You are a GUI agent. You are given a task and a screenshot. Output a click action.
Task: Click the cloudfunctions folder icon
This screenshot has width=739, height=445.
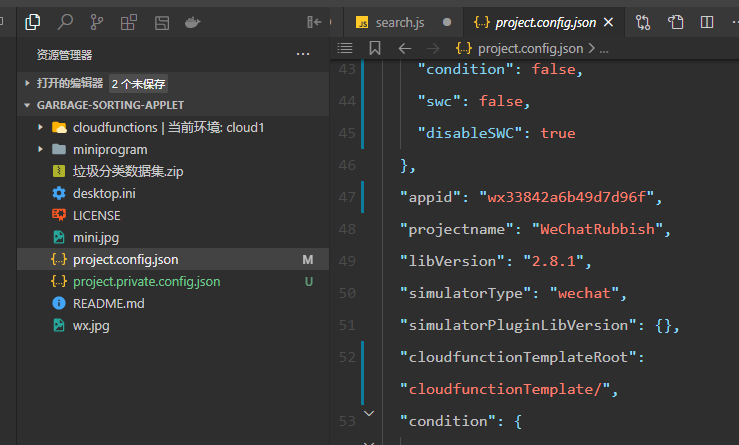59,127
